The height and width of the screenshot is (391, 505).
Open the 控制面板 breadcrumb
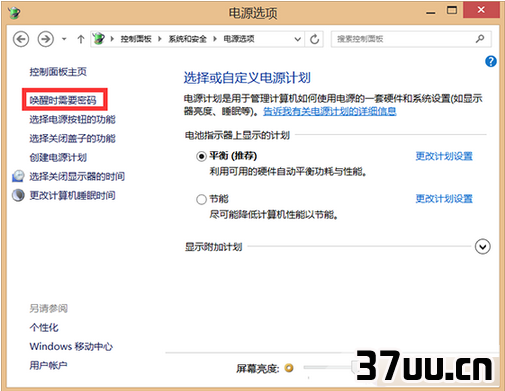point(136,39)
